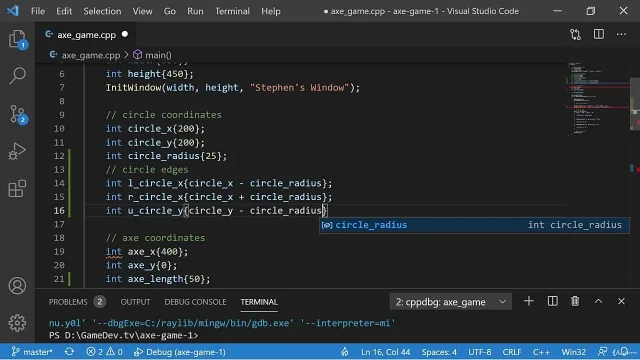Switch to the Terminal tab

259,302
